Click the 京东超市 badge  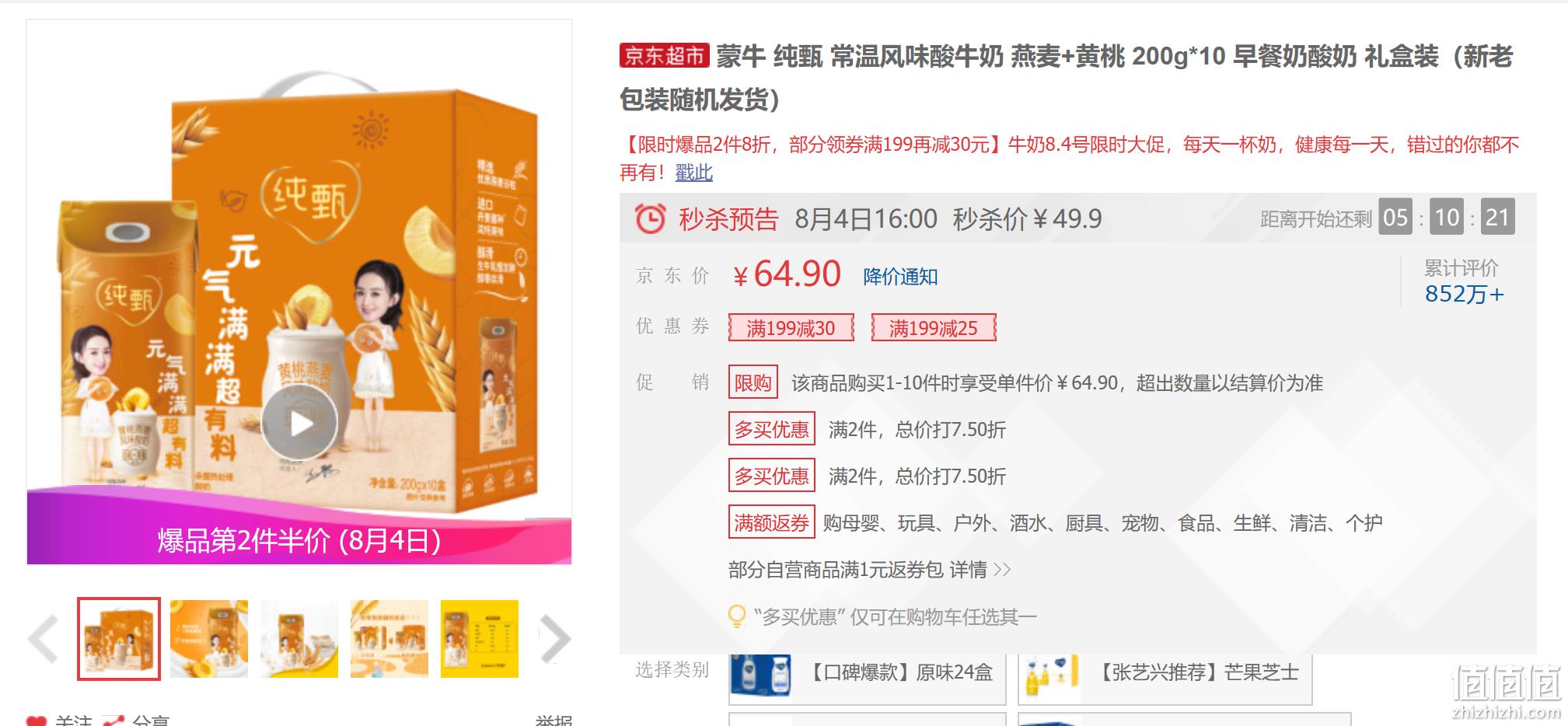(x=665, y=56)
